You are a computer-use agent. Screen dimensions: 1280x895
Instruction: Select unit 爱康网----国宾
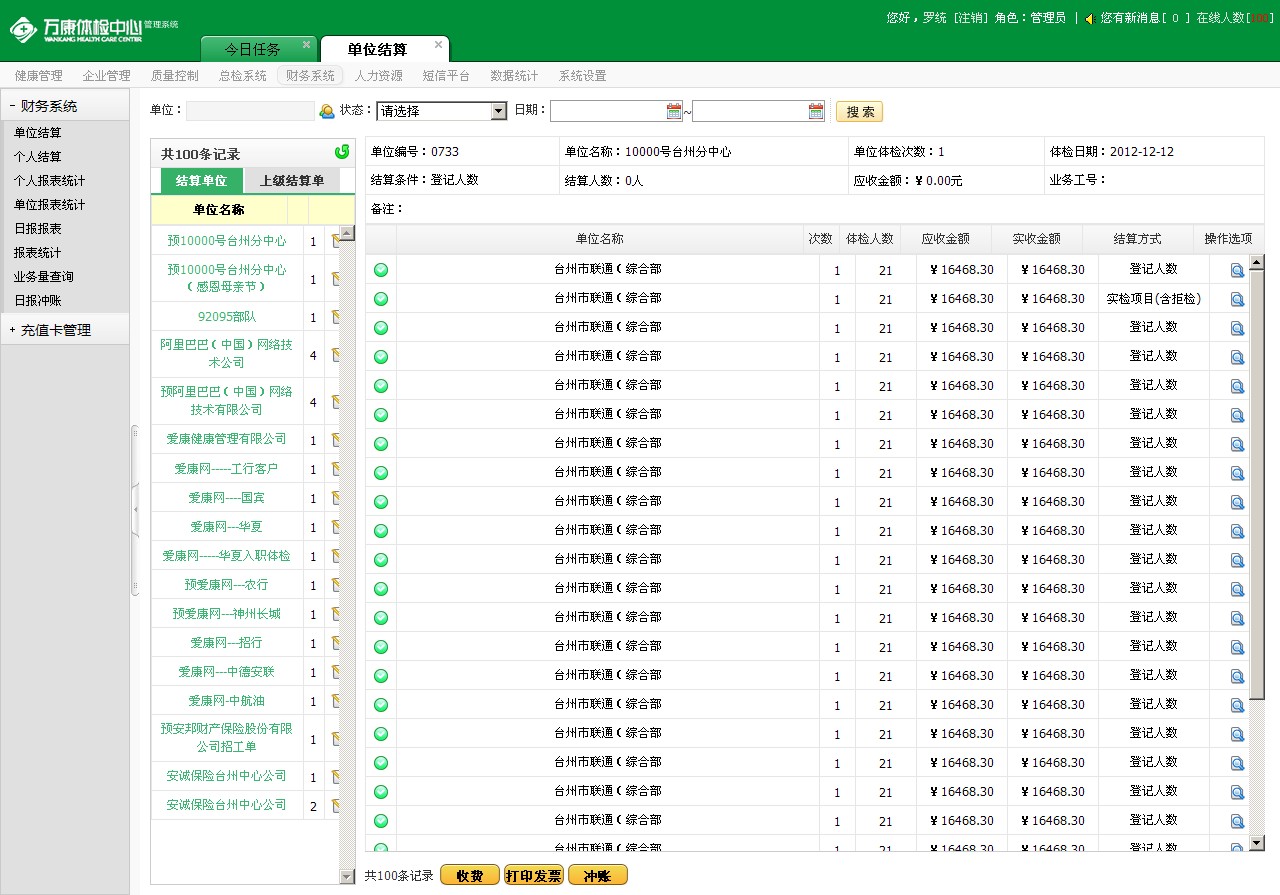[227, 498]
